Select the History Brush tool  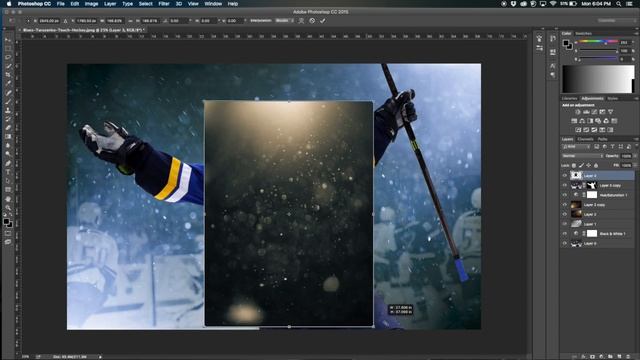click(8, 119)
